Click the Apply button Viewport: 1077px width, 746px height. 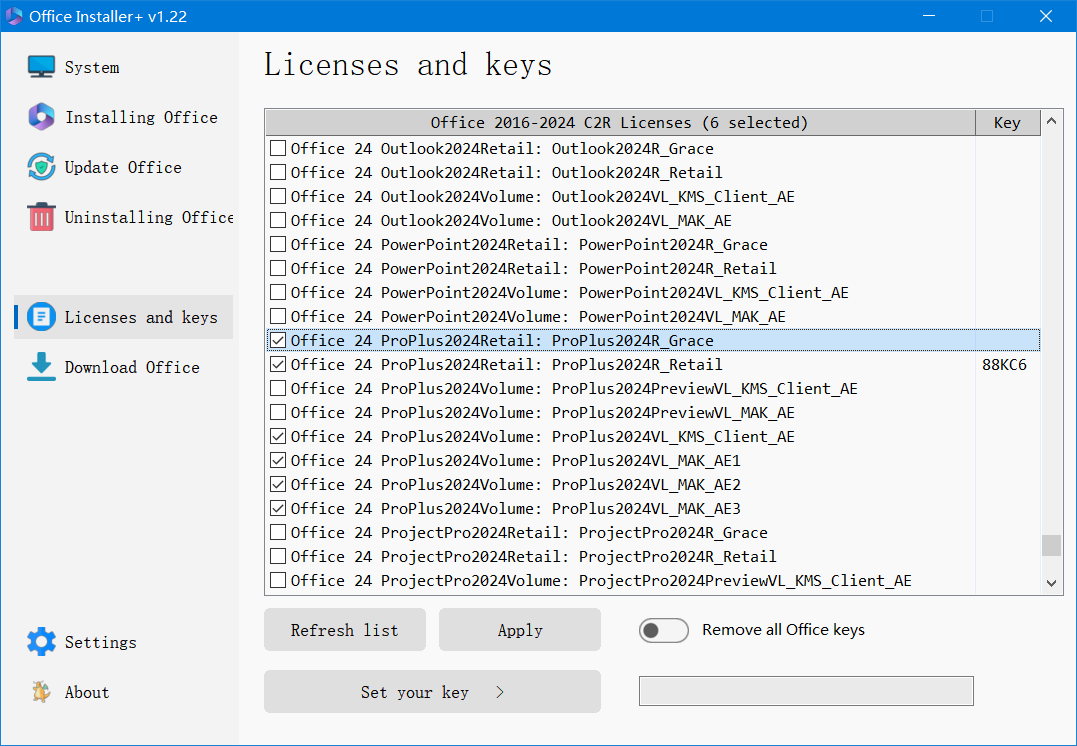[520, 630]
